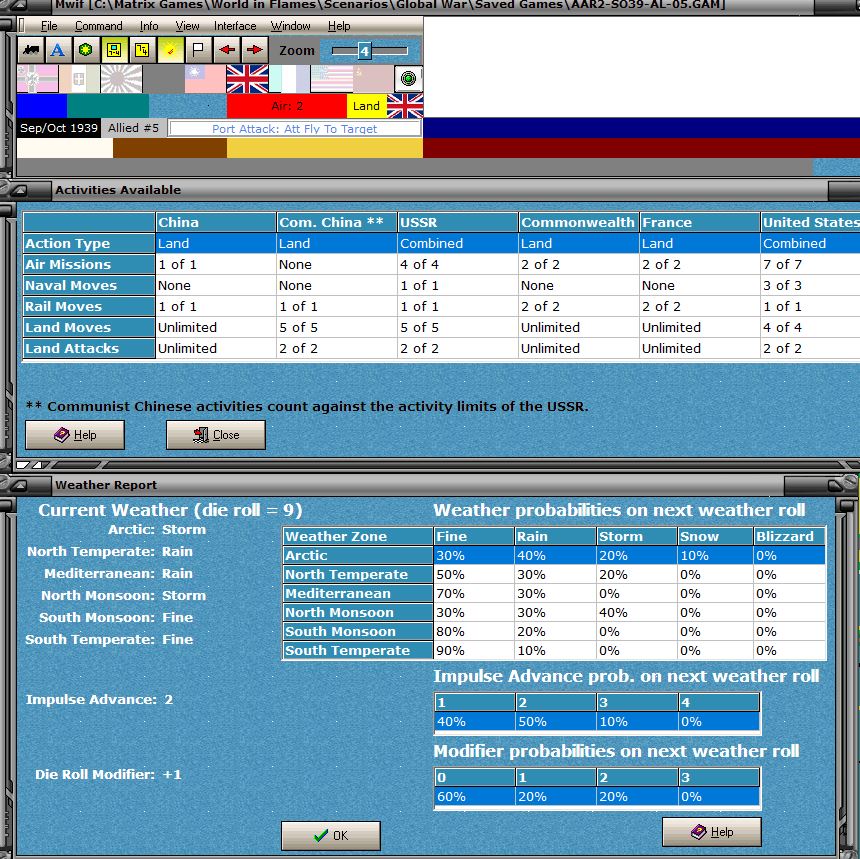Click the Storm column header in weather table

(x=636, y=536)
